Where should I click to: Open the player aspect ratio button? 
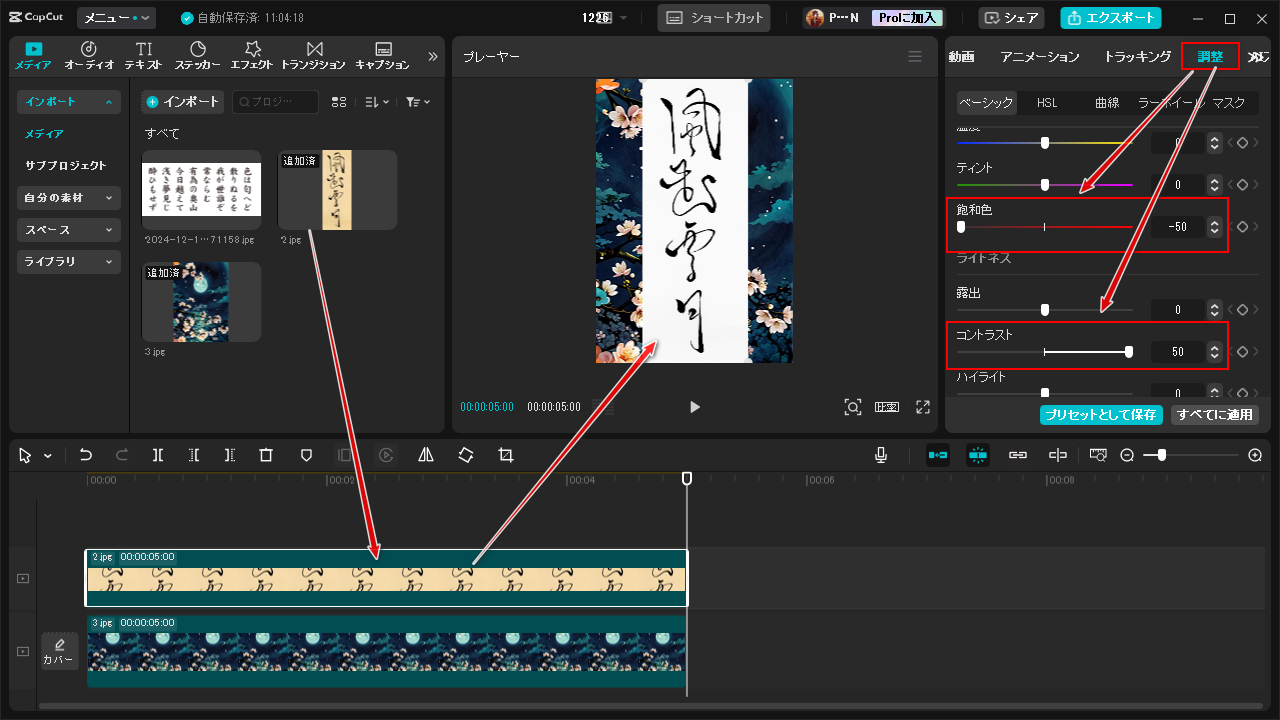coord(887,407)
